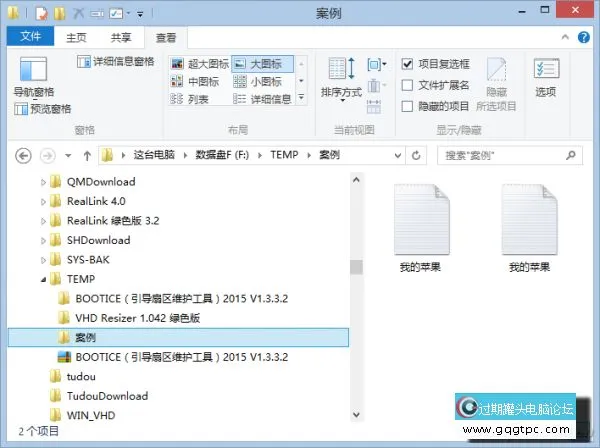
Task: Click TEMP in the address bar
Action: (284, 155)
